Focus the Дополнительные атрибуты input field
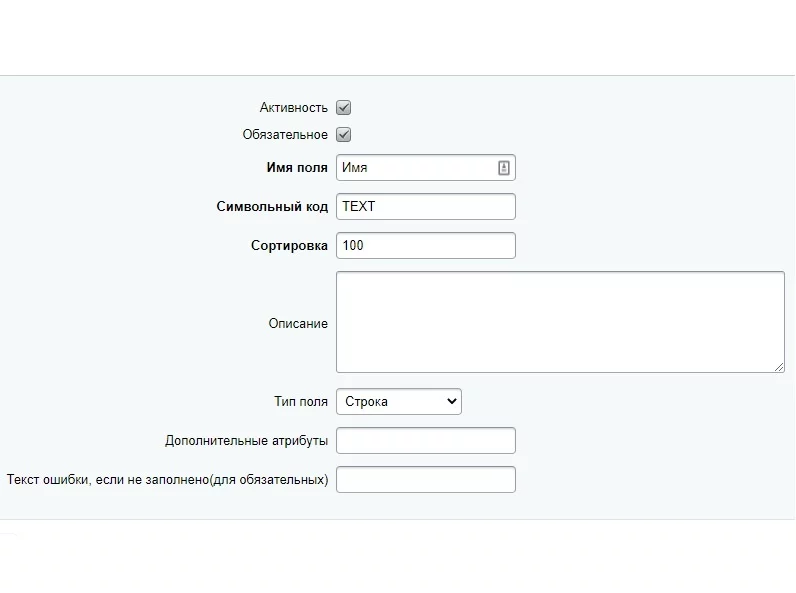The image size is (796, 593). click(425, 441)
